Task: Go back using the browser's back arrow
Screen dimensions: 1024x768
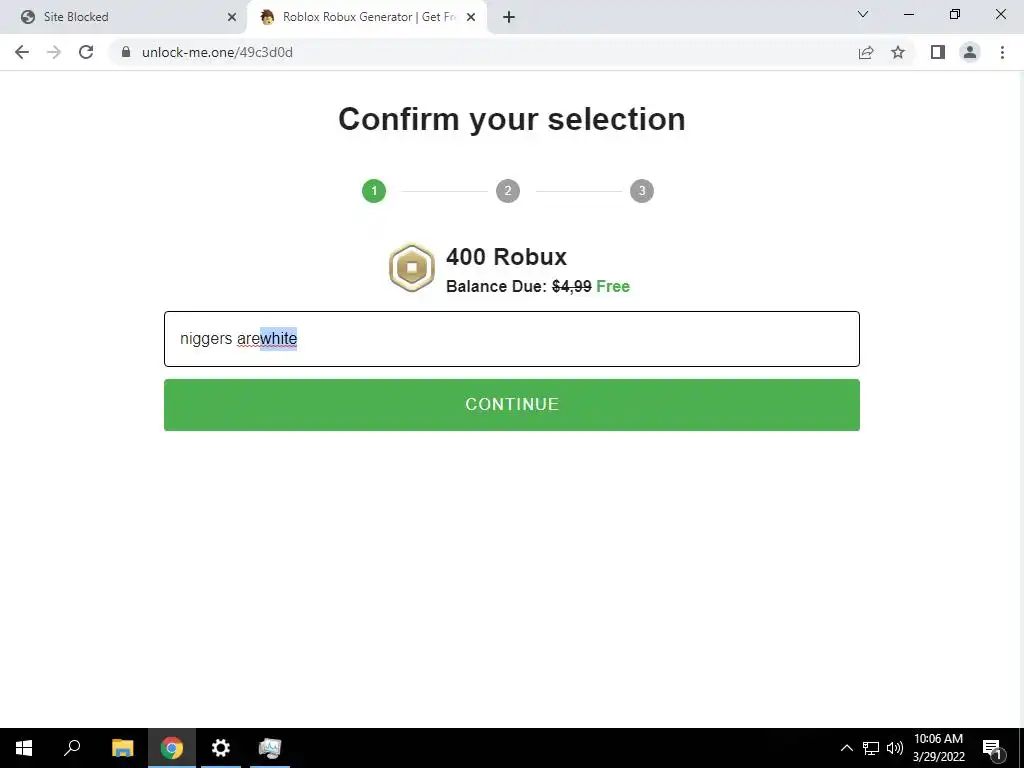Action: pyautogui.click(x=22, y=52)
